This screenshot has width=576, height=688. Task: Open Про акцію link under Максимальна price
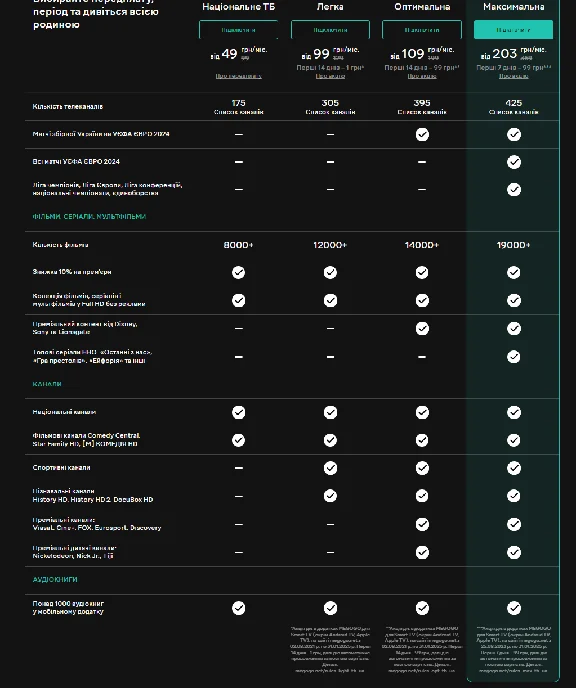coord(513,76)
